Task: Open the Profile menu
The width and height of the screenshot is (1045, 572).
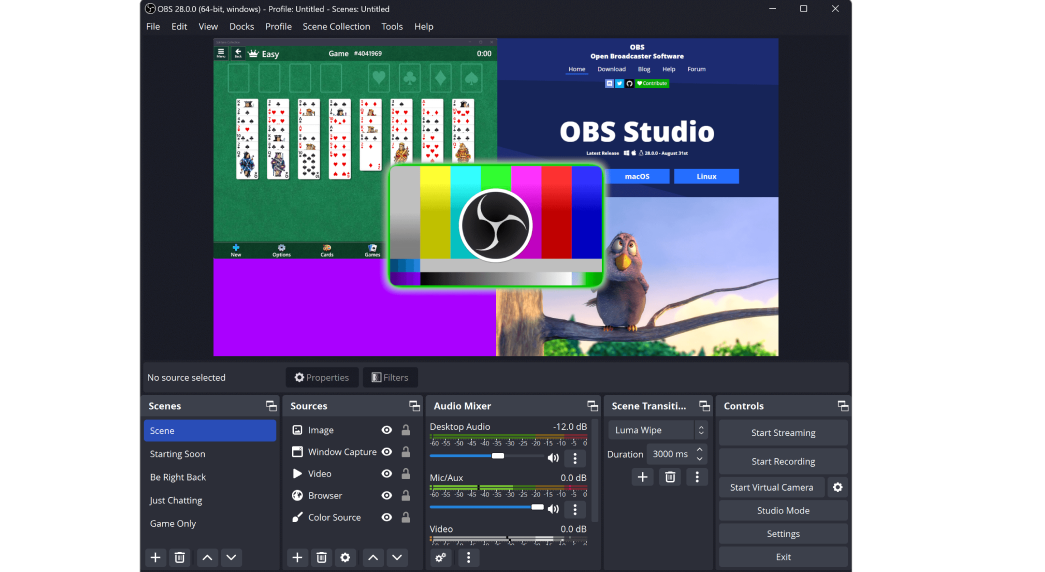Action: (279, 27)
